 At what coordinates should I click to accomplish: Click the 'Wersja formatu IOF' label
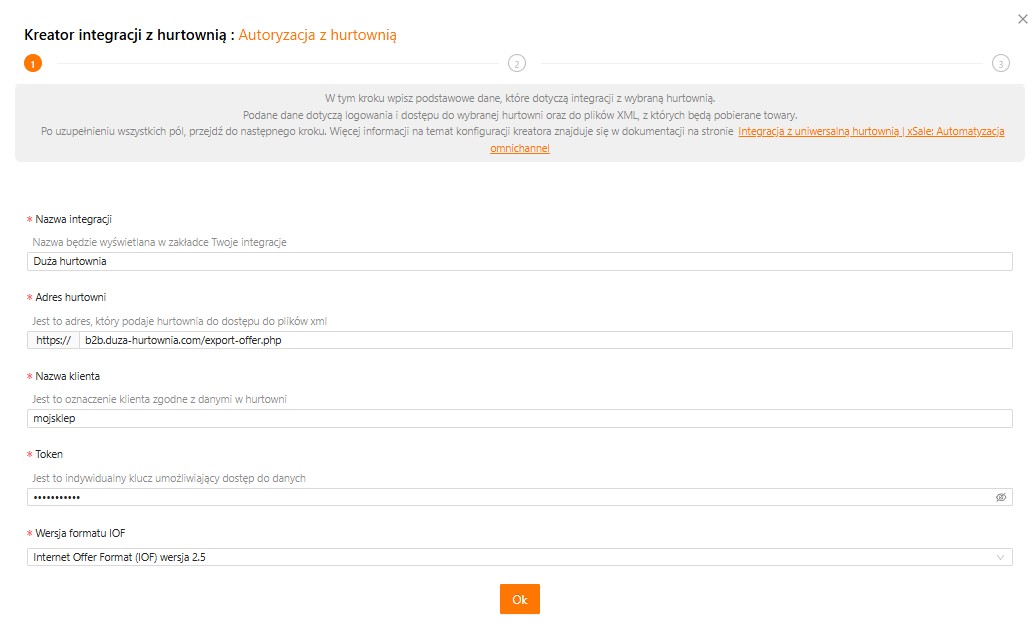point(81,533)
